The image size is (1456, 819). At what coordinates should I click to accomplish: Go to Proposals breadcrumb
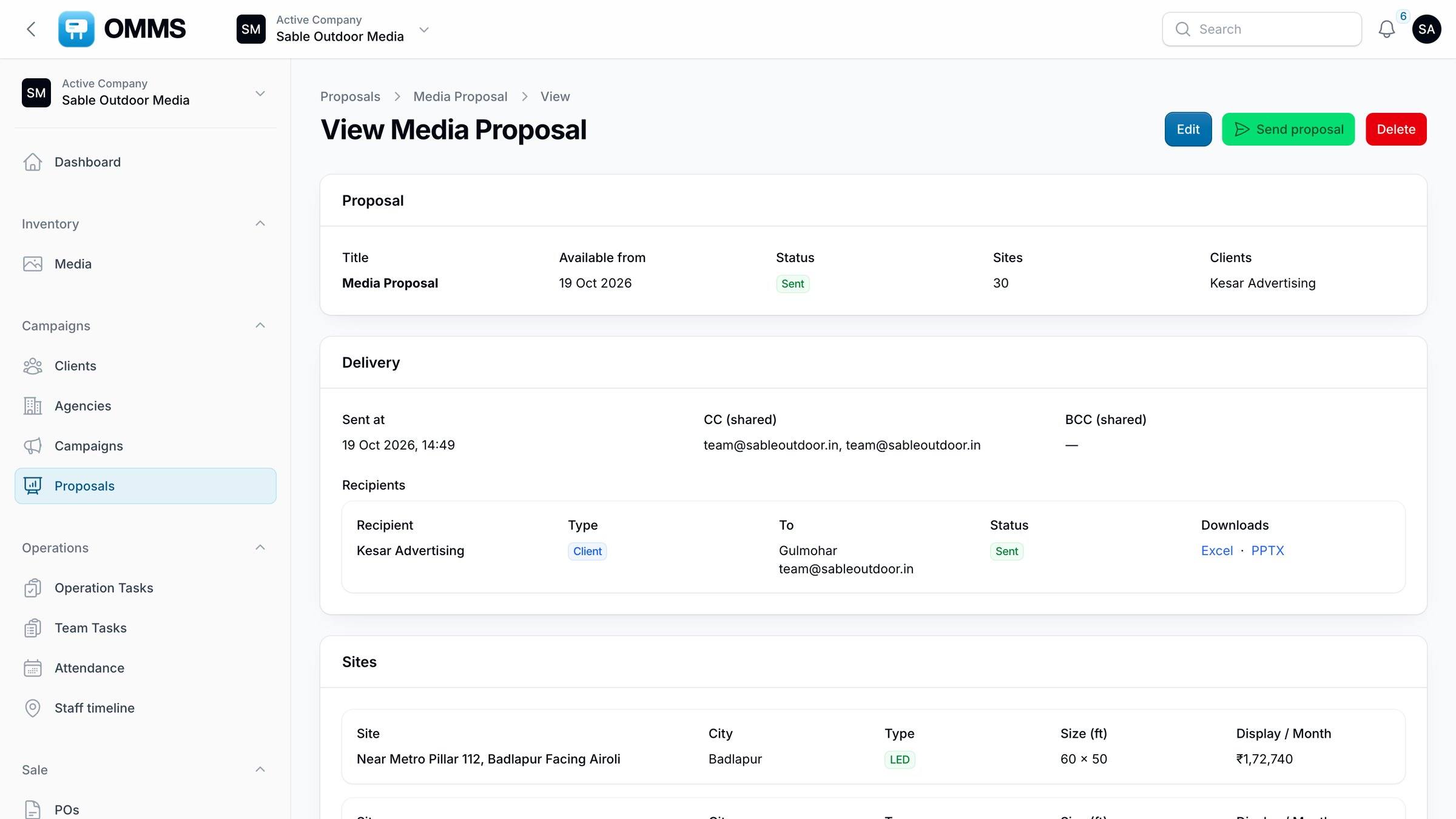350,96
